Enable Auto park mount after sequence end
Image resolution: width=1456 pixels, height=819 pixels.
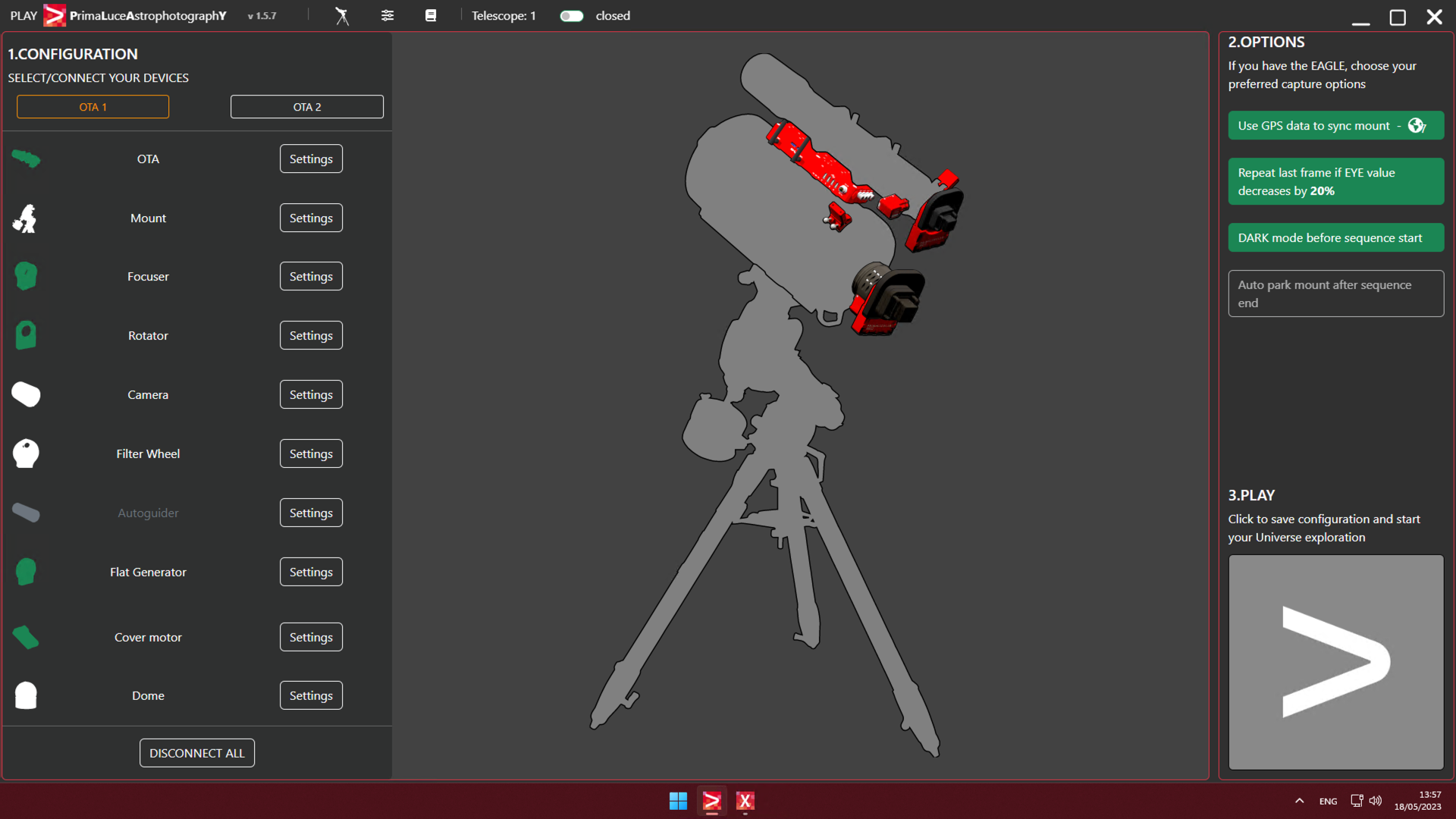pos(1335,293)
